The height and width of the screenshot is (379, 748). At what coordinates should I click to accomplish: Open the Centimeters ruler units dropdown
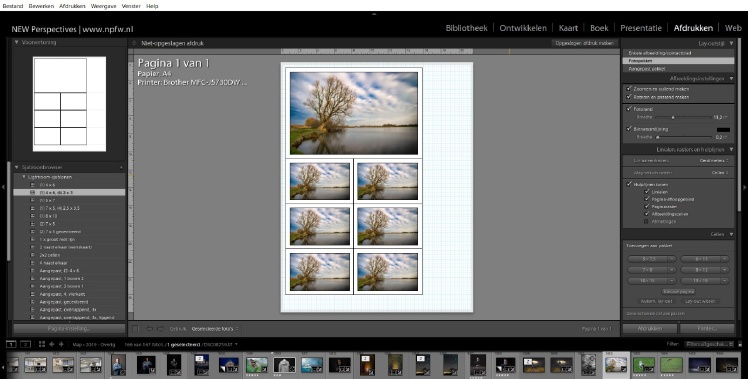tap(714, 160)
